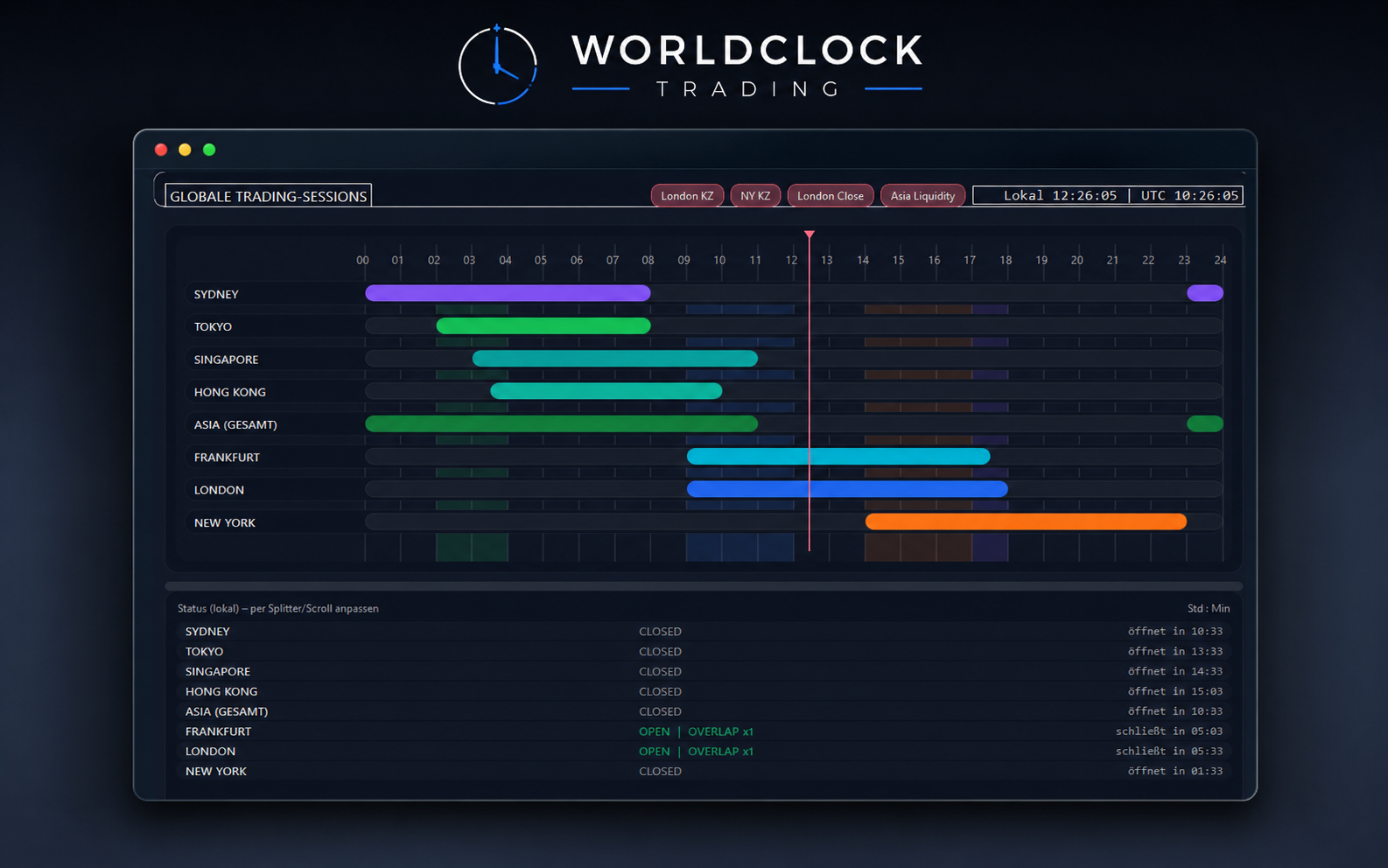The height and width of the screenshot is (868, 1388).
Task: Click the purple Sydney session bar
Action: point(508,293)
